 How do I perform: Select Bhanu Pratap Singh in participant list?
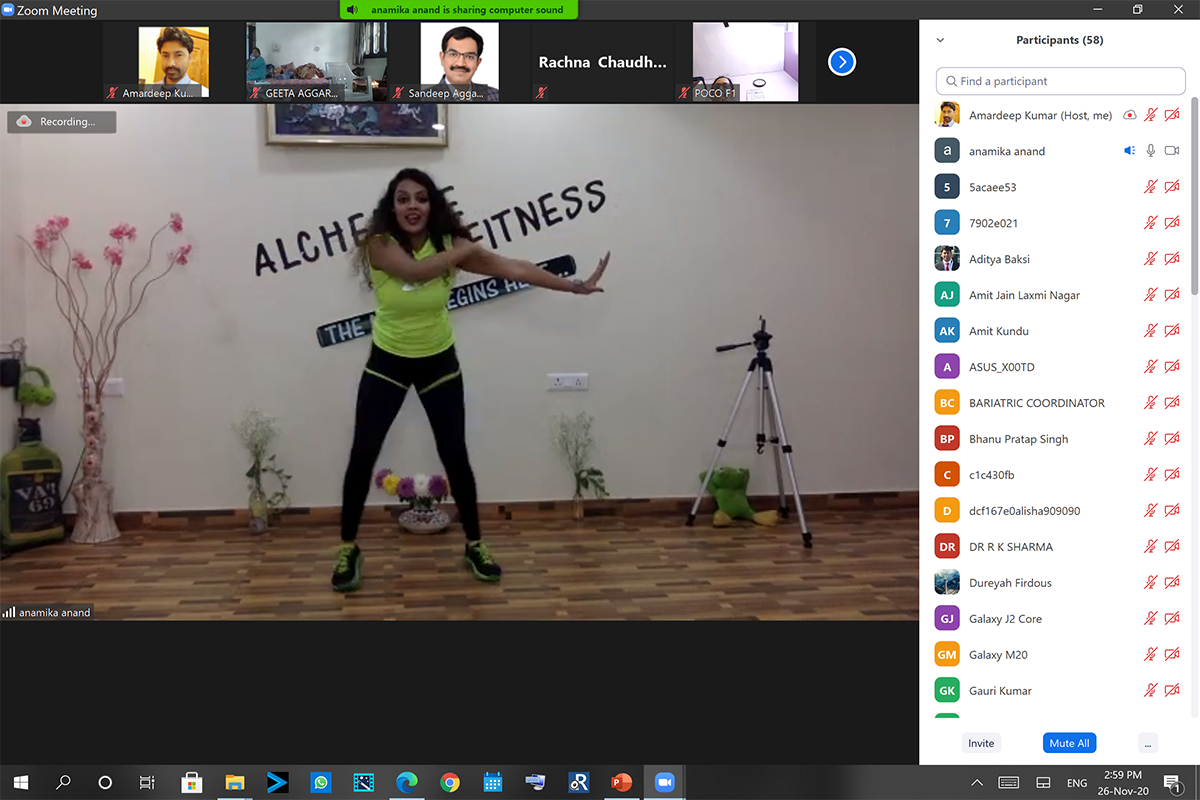tap(1018, 439)
